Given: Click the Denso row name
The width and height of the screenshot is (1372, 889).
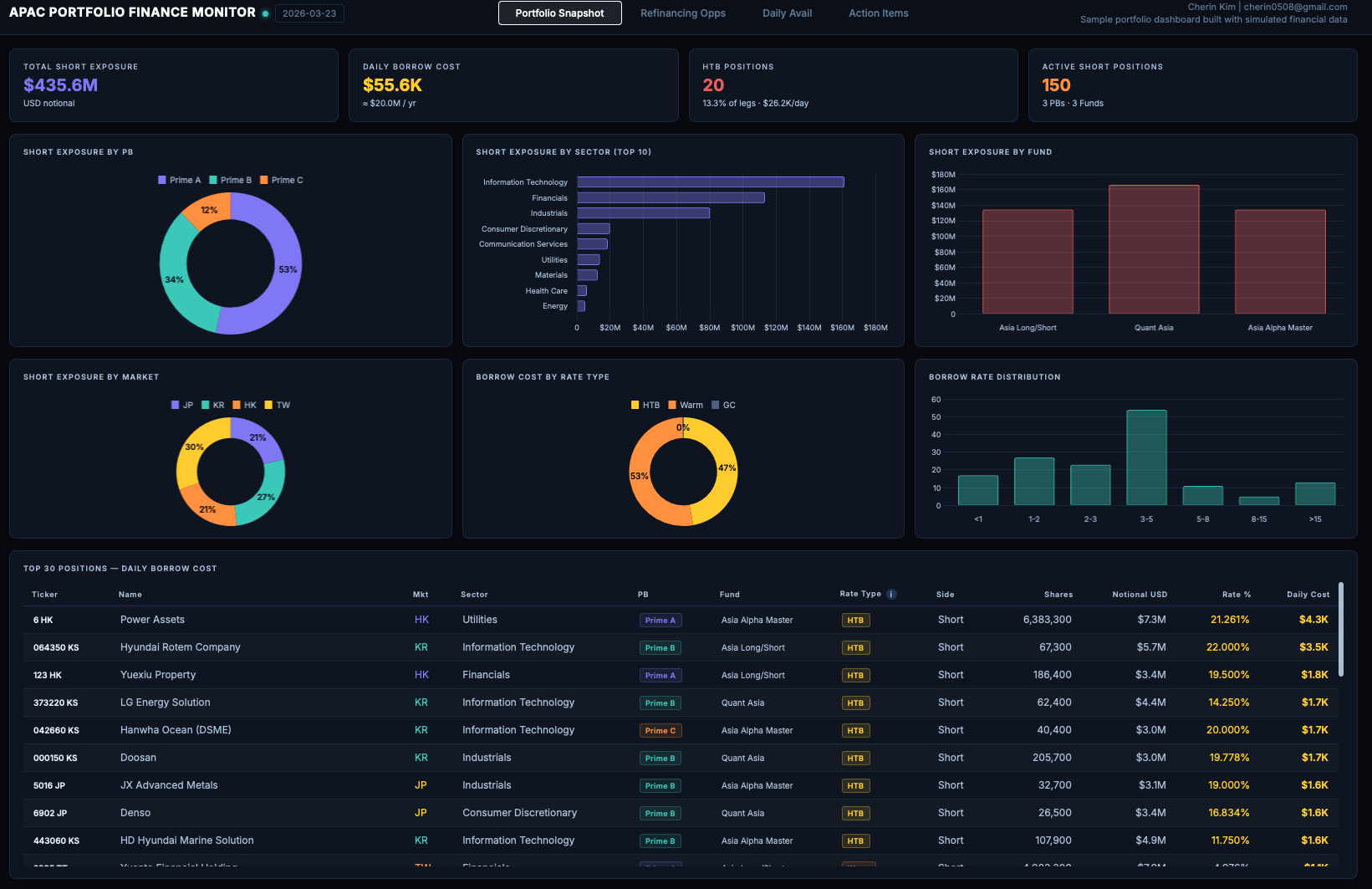Looking at the screenshot, I should point(135,813).
